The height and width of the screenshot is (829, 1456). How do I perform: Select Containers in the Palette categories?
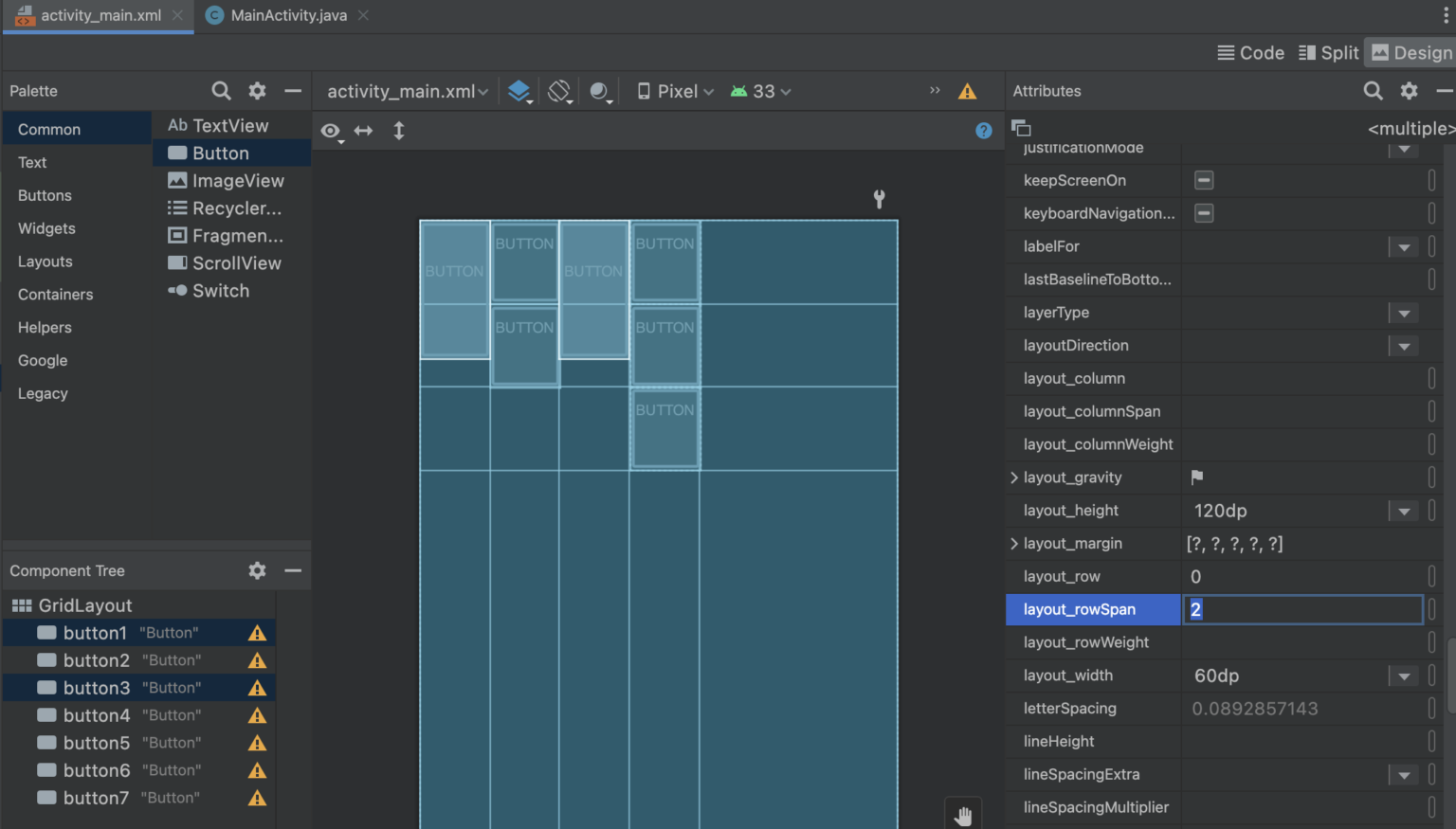[x=54, y=294]
